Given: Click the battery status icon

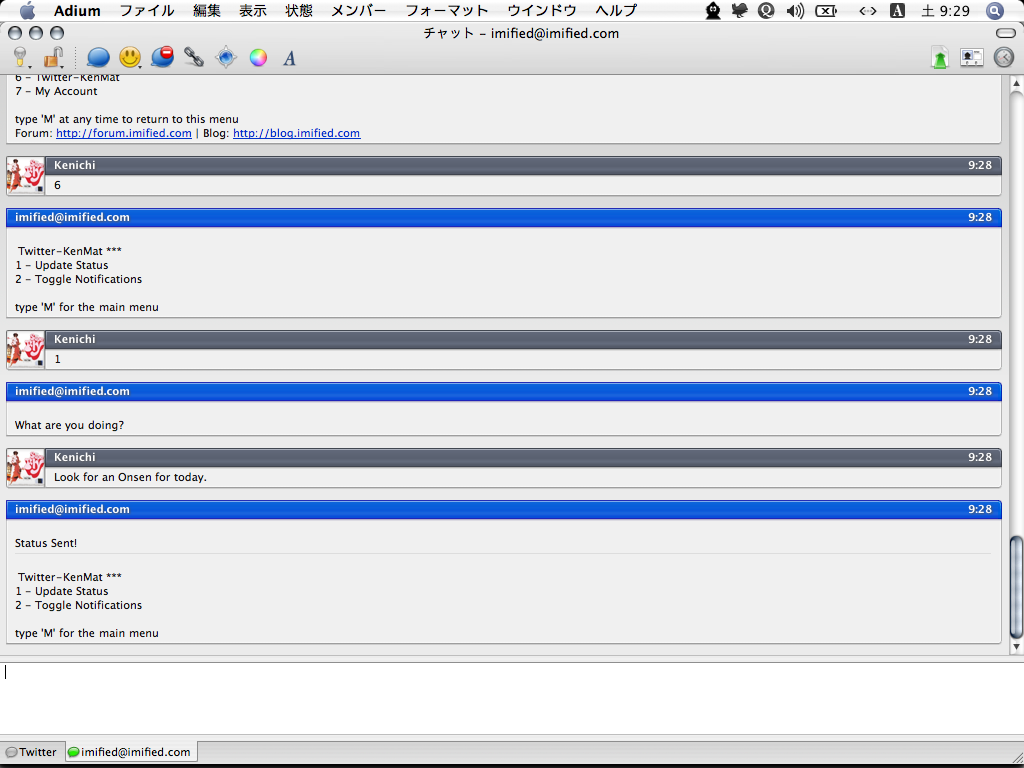Looking at the screenshot, I should pos(826,10).
